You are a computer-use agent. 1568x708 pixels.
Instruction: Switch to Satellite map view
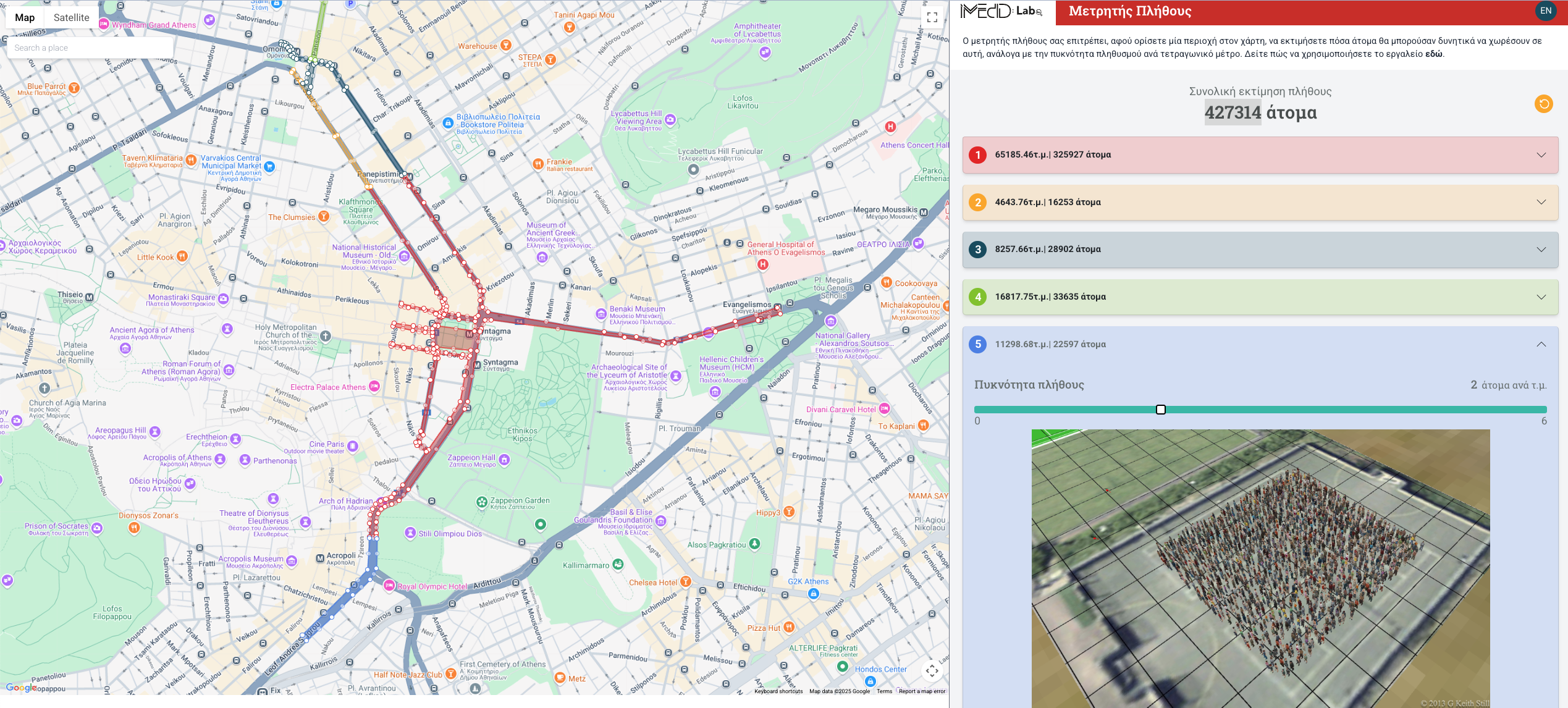coord(71,17)
